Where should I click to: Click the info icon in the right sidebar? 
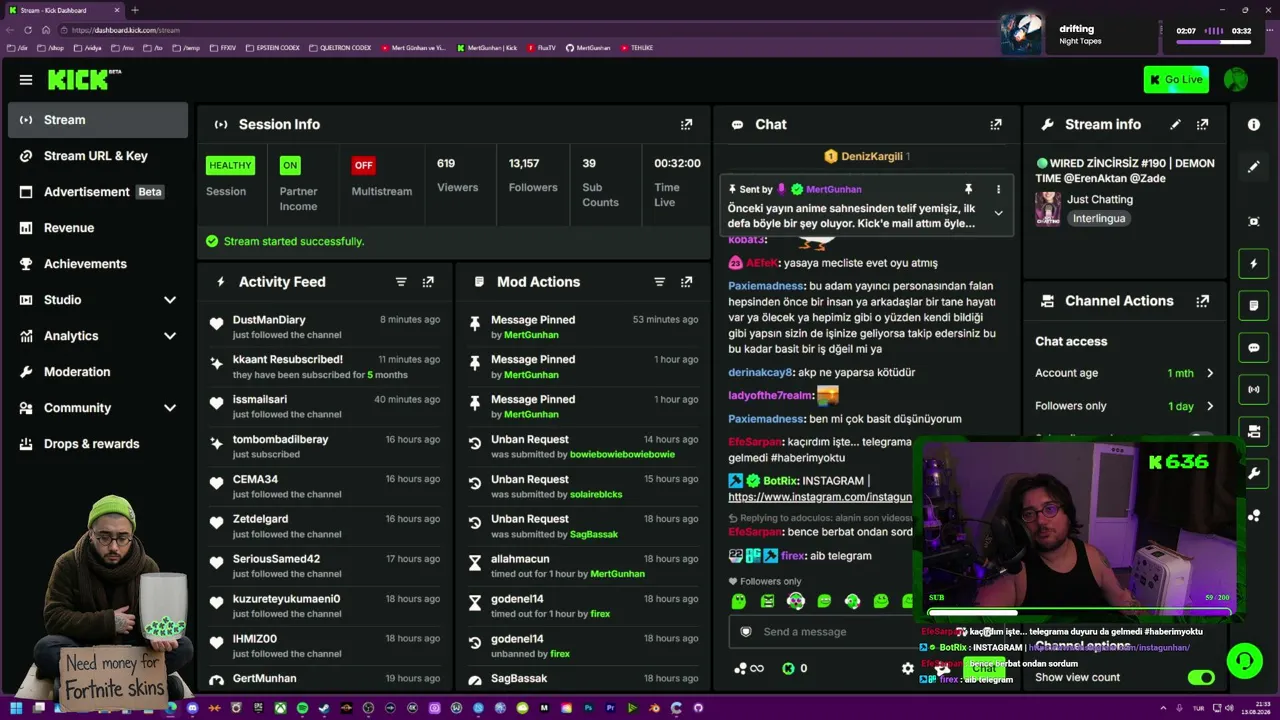tap(1254, 124)
